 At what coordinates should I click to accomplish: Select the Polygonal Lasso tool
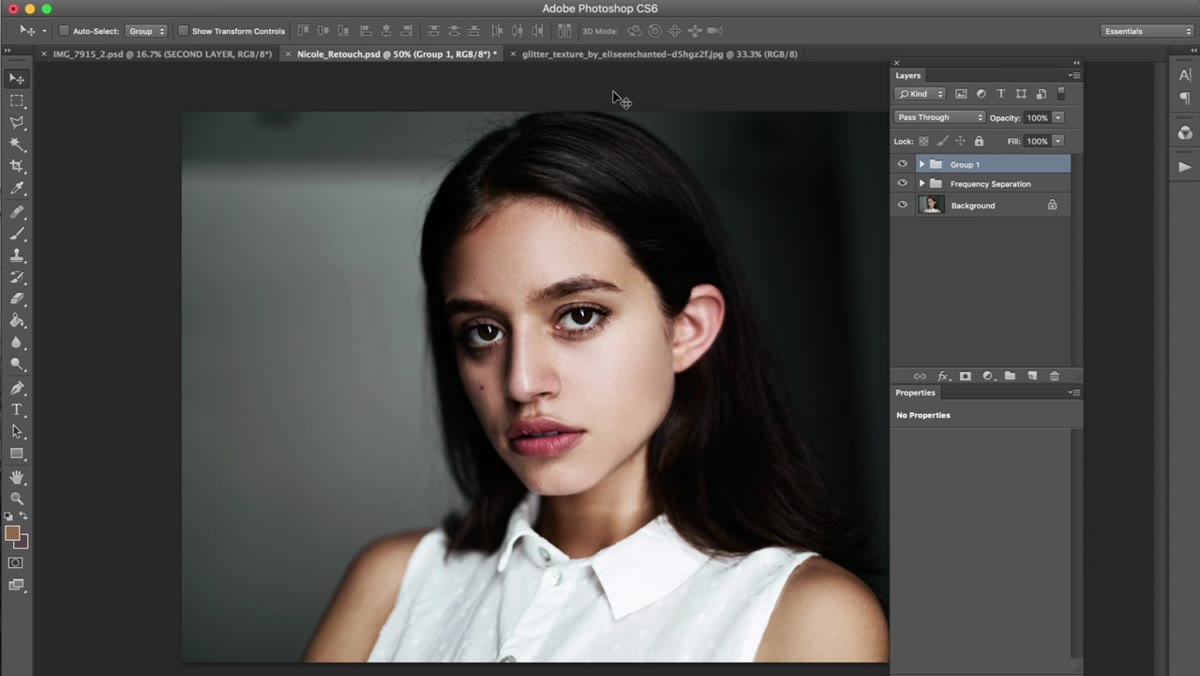pos(17,122)
